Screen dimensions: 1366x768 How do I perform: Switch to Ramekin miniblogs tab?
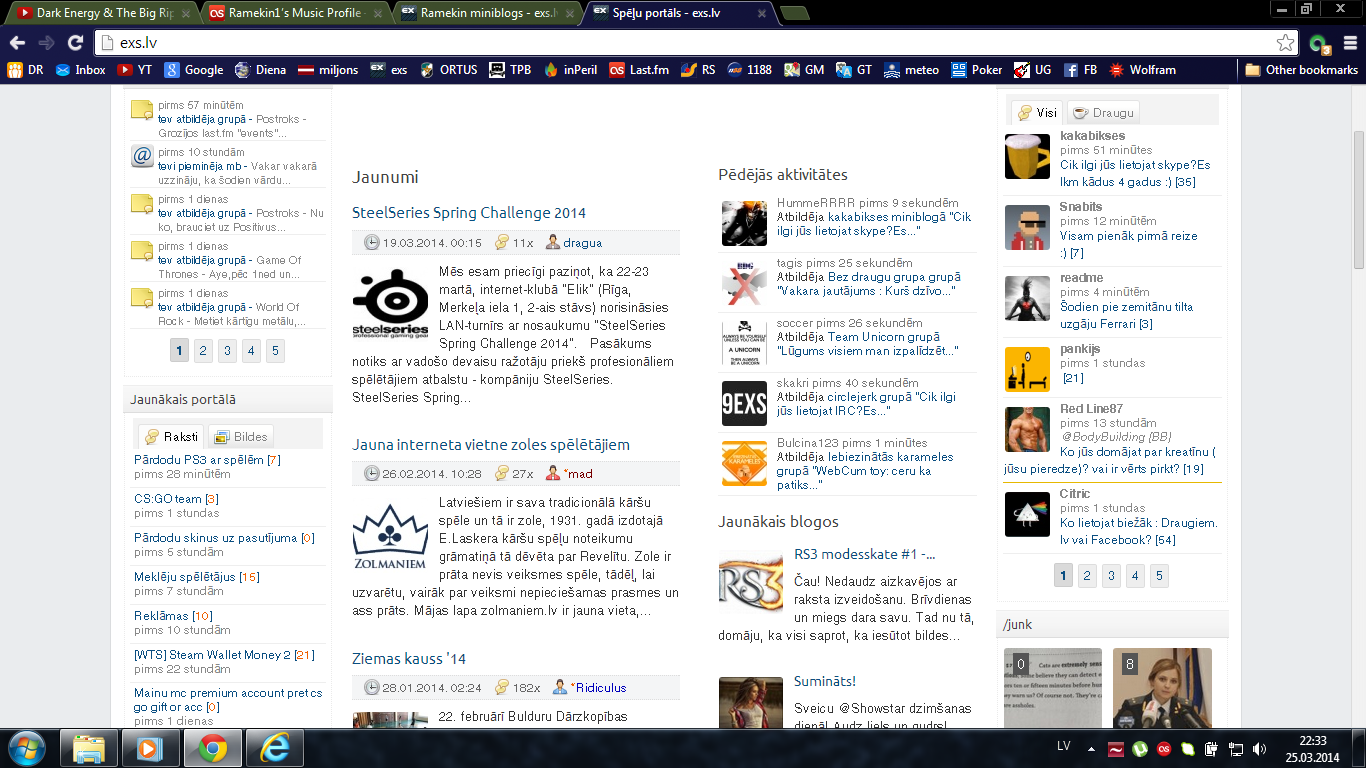click(487, 13)
